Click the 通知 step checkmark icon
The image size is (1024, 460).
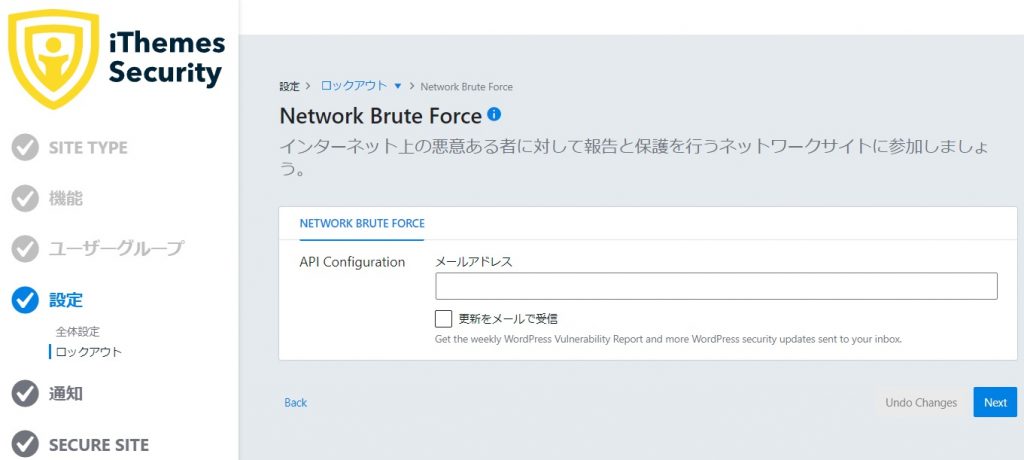[x=25, y=394]
